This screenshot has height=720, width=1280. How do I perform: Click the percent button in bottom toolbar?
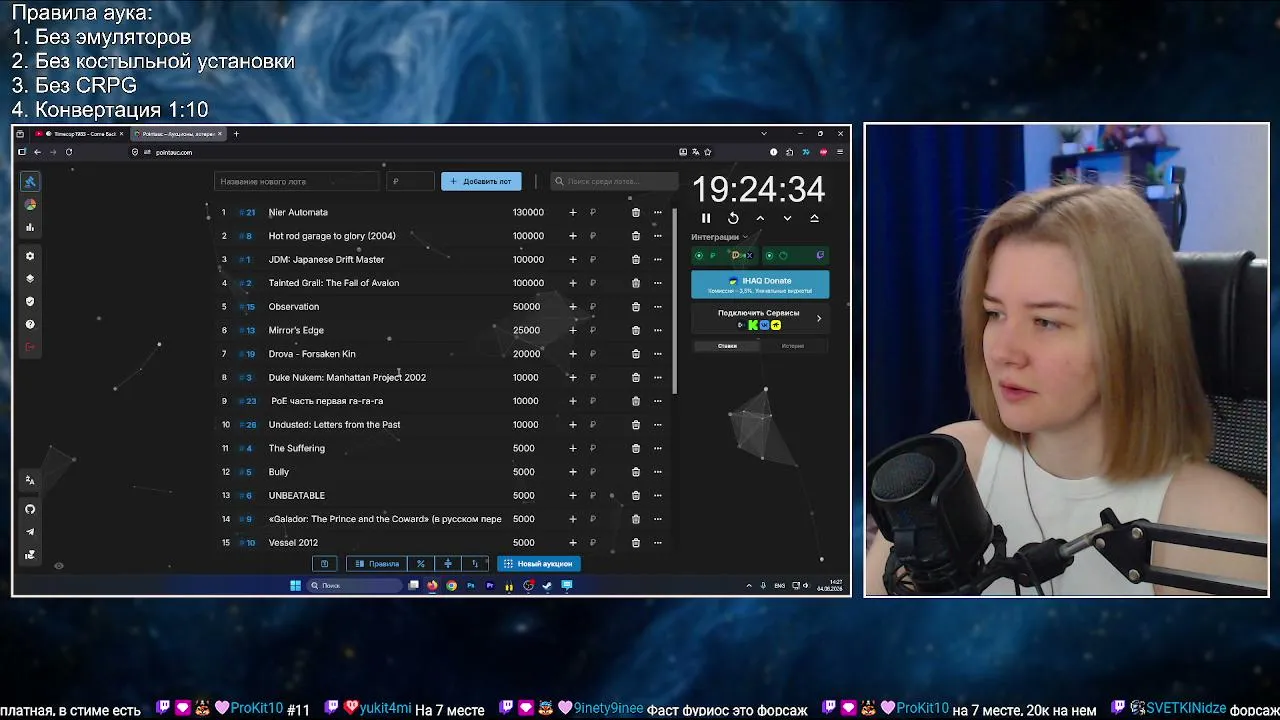click(x=421, y=564)
